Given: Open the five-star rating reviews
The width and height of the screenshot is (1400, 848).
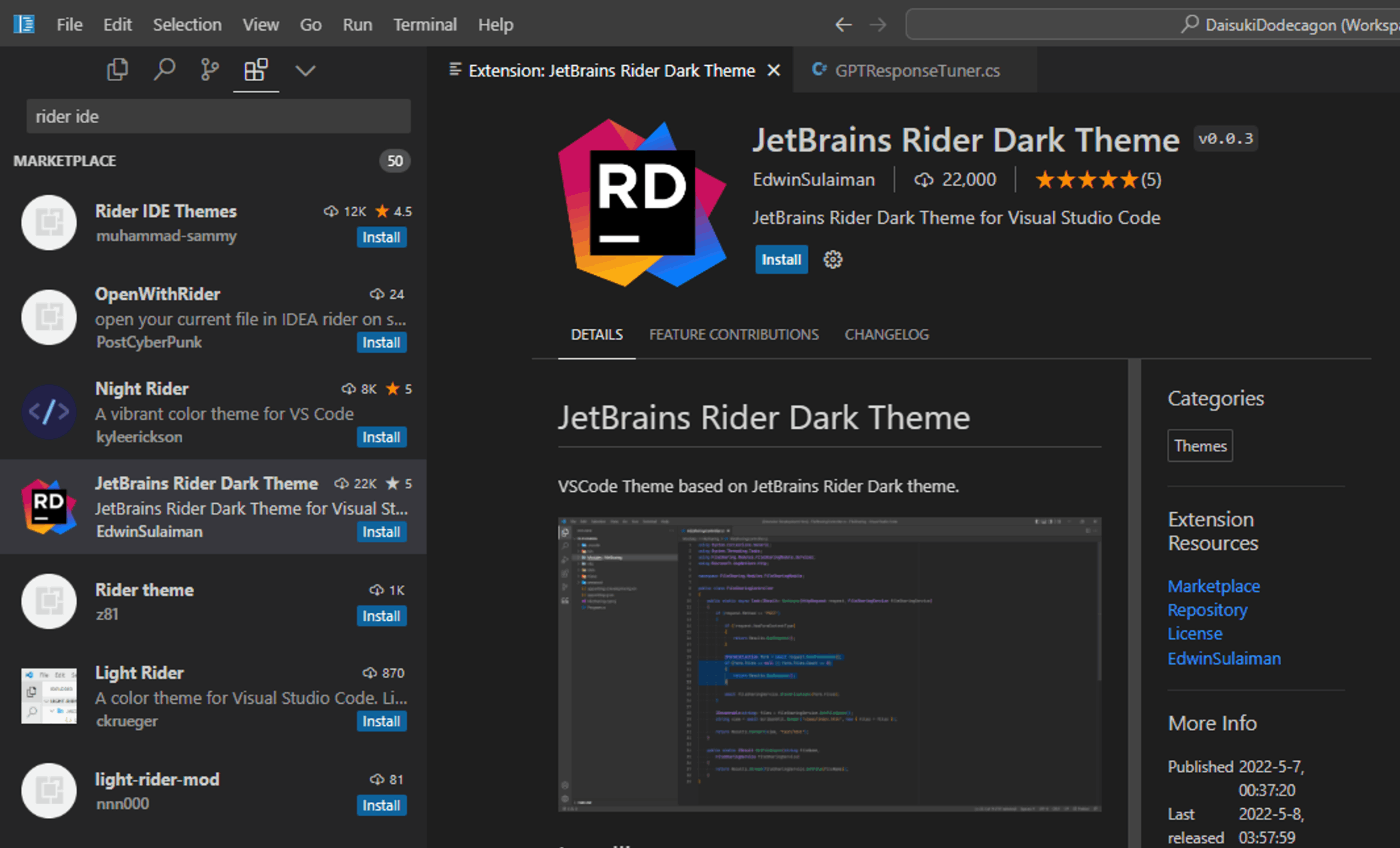Looking at the screenshot, I should tap(1098, 180).
